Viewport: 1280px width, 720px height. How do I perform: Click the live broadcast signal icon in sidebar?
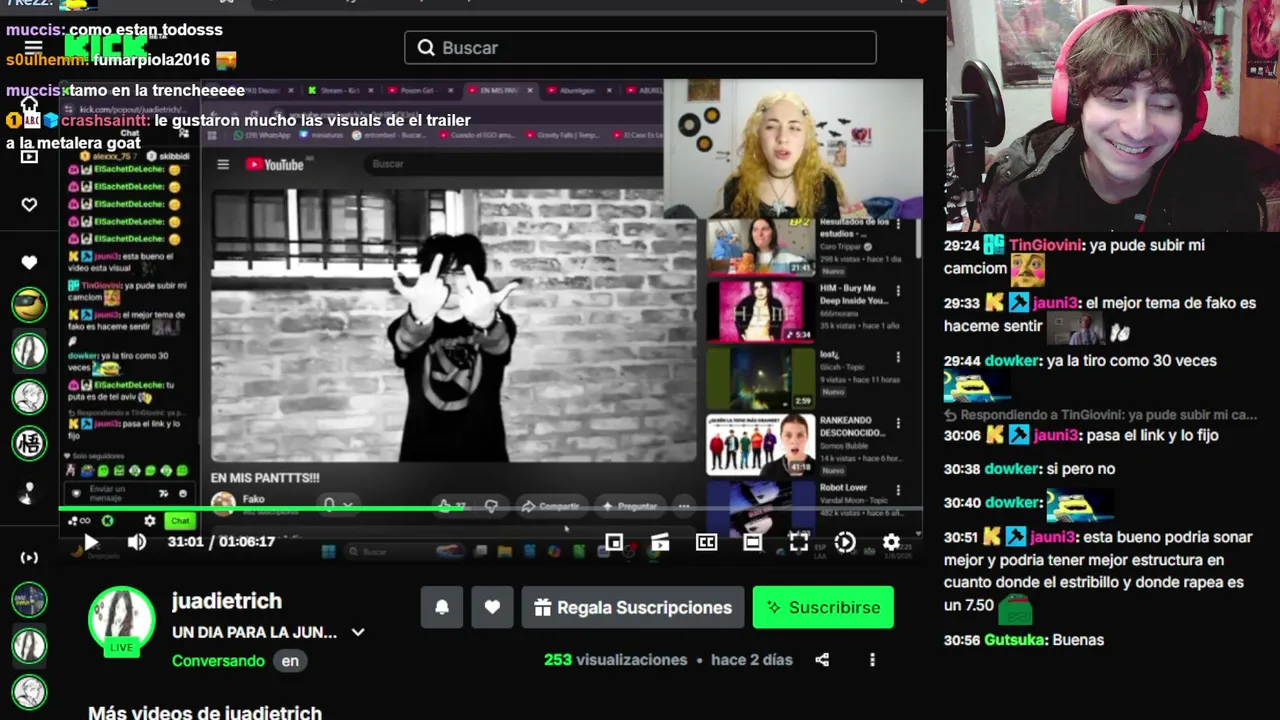pos(29,557)
